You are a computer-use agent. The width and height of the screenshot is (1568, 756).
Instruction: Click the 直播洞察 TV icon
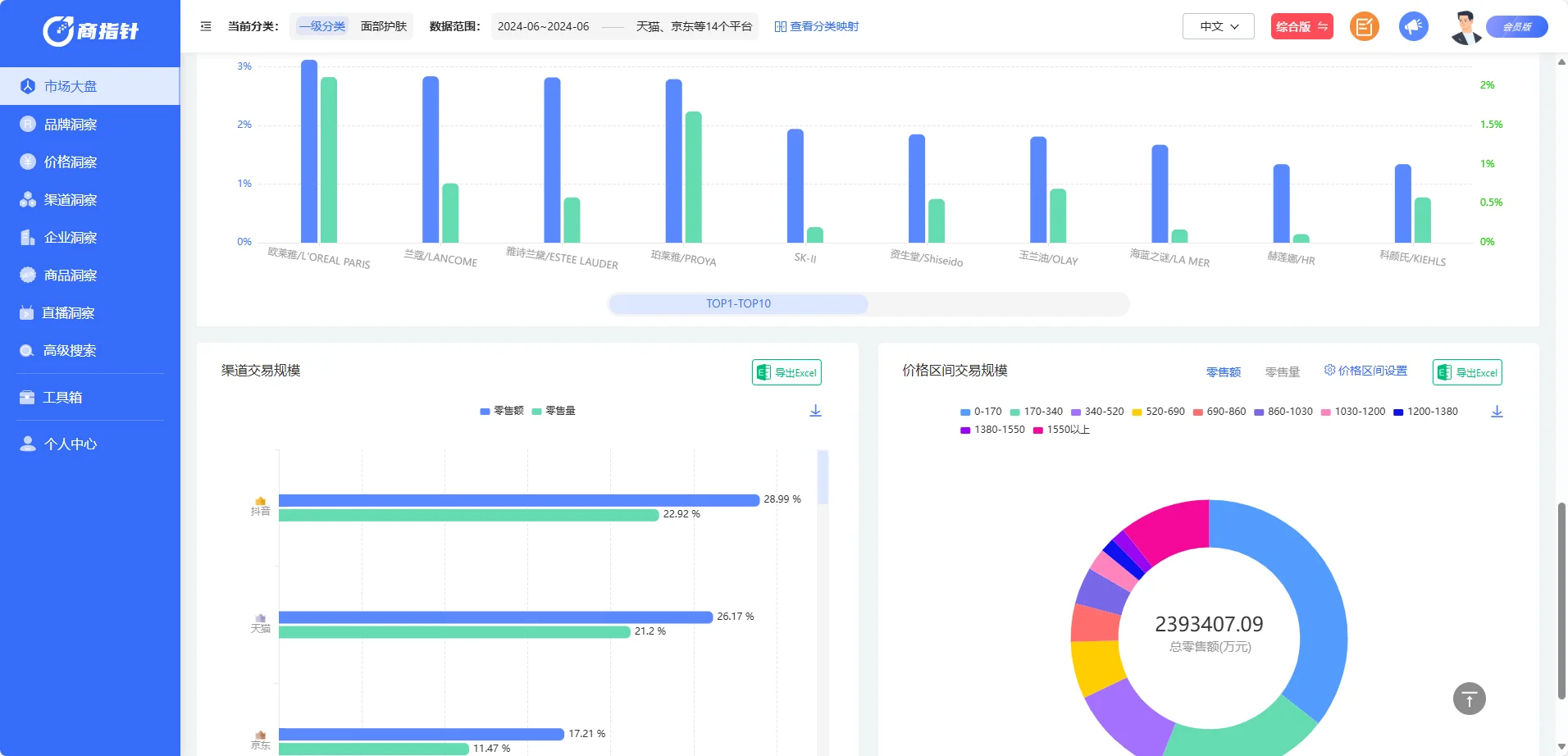[27, 312]
